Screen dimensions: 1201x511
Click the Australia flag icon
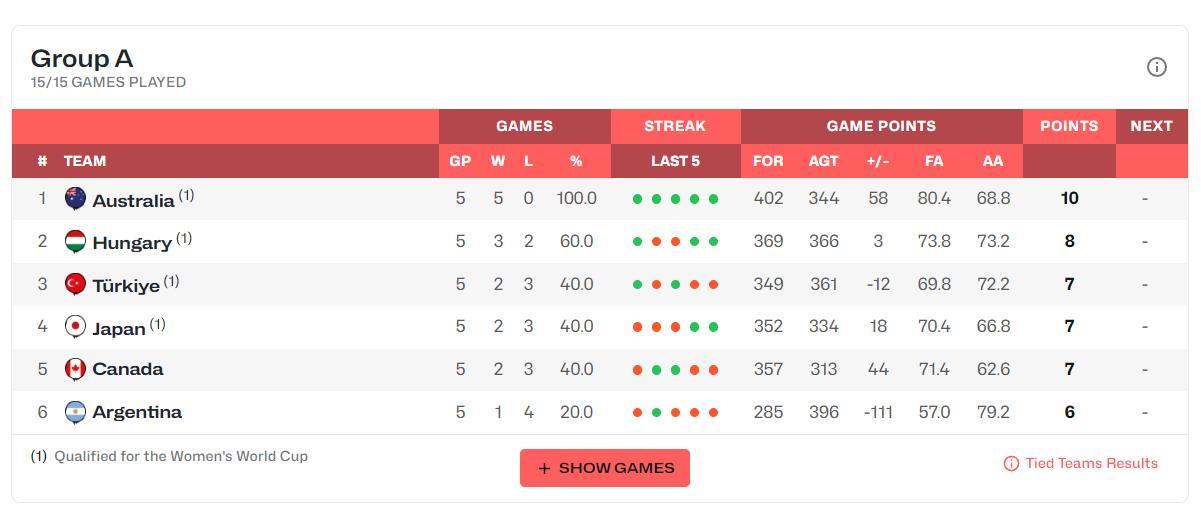tap(75, 198)
